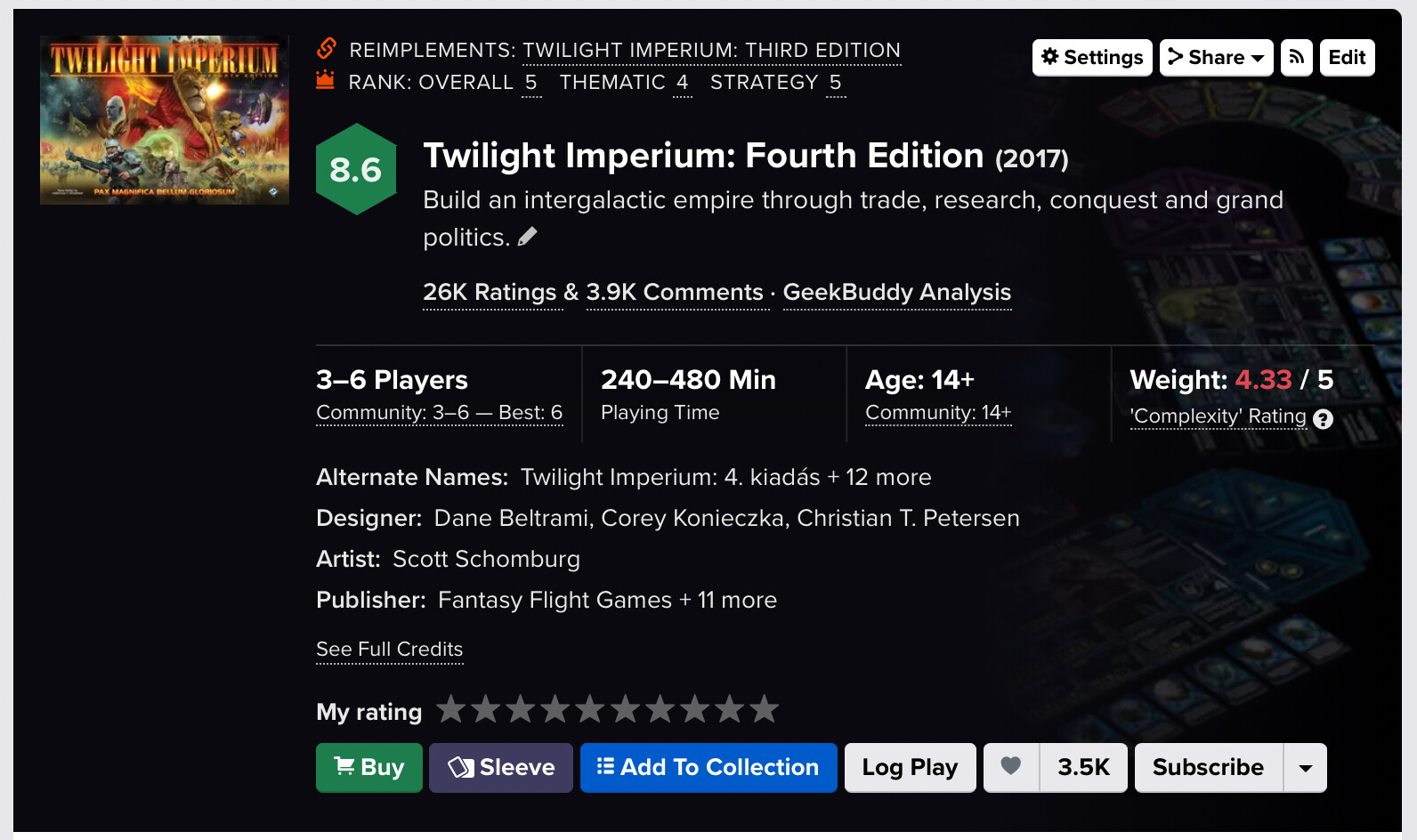Click the heart icon to become a fan
The width and height of the screenshot is (1417, 840).
click(x=1011, y=767)
